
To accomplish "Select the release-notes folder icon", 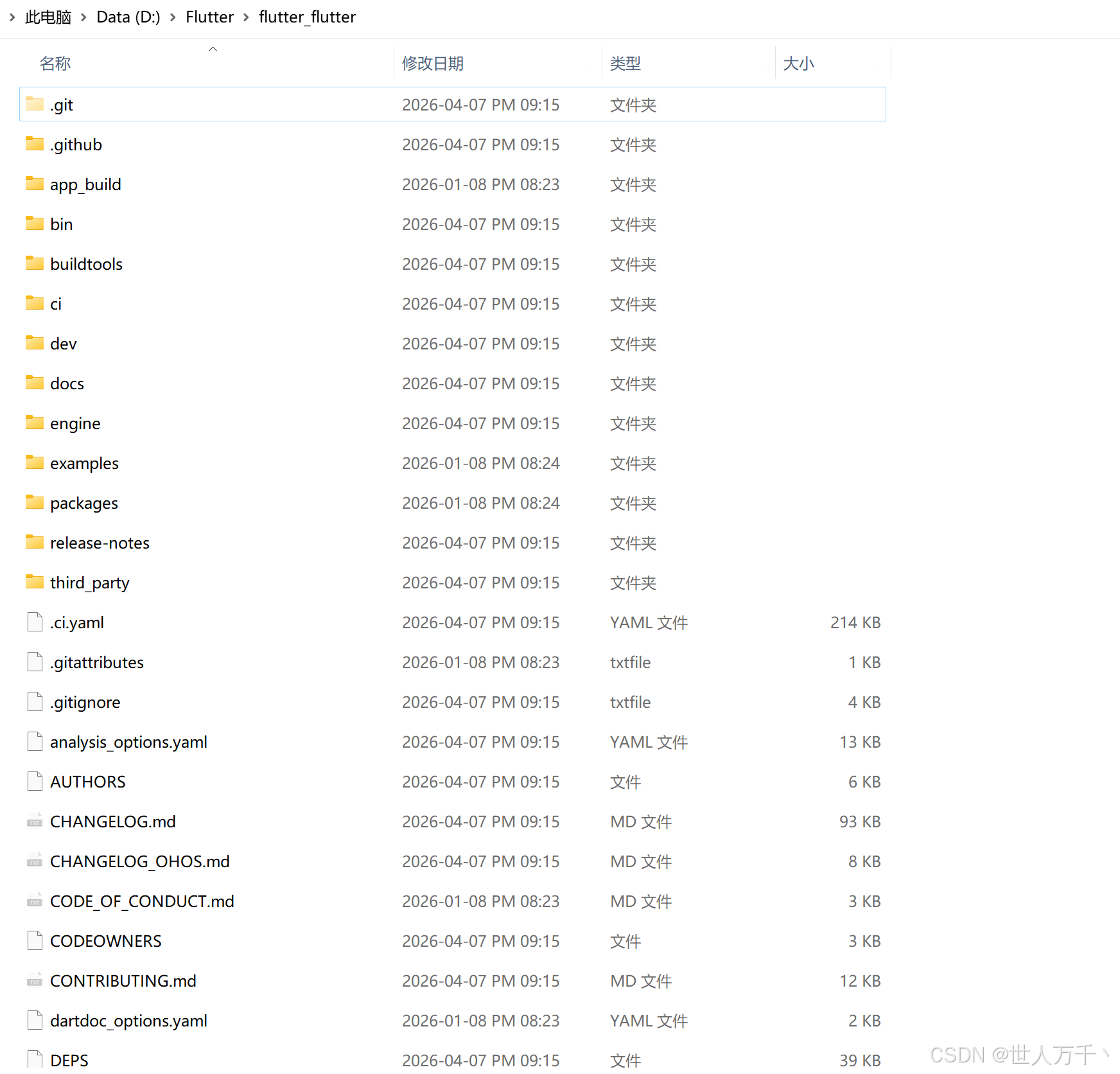I will pyautogui.click(x=35, y=542).
